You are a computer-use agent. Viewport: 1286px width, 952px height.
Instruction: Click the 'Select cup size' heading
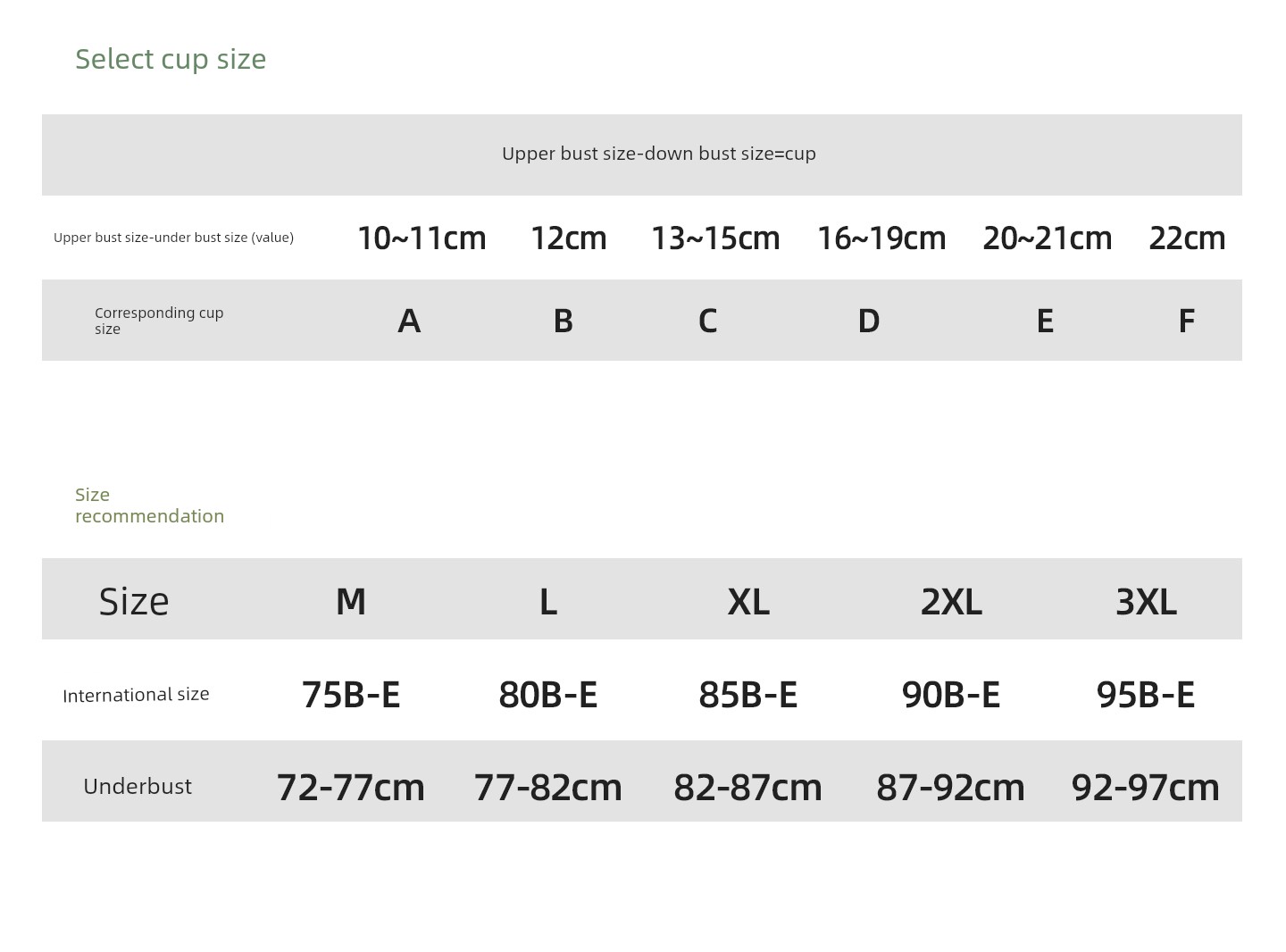(171, 59)
